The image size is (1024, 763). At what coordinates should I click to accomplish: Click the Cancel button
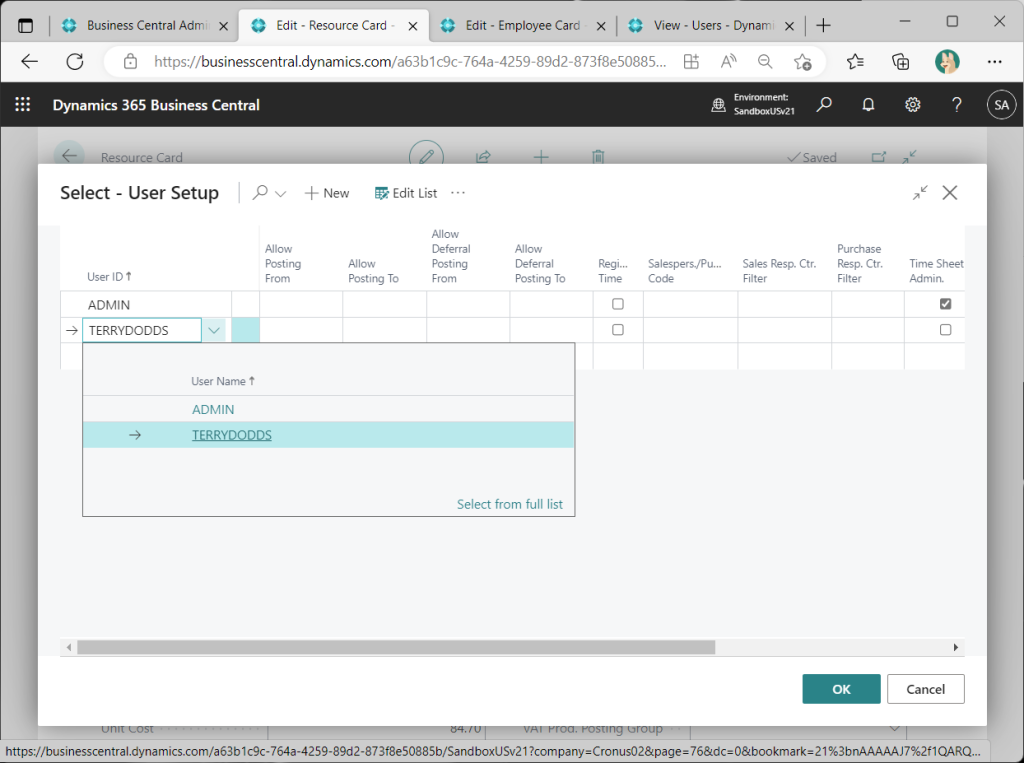(925, 689)
